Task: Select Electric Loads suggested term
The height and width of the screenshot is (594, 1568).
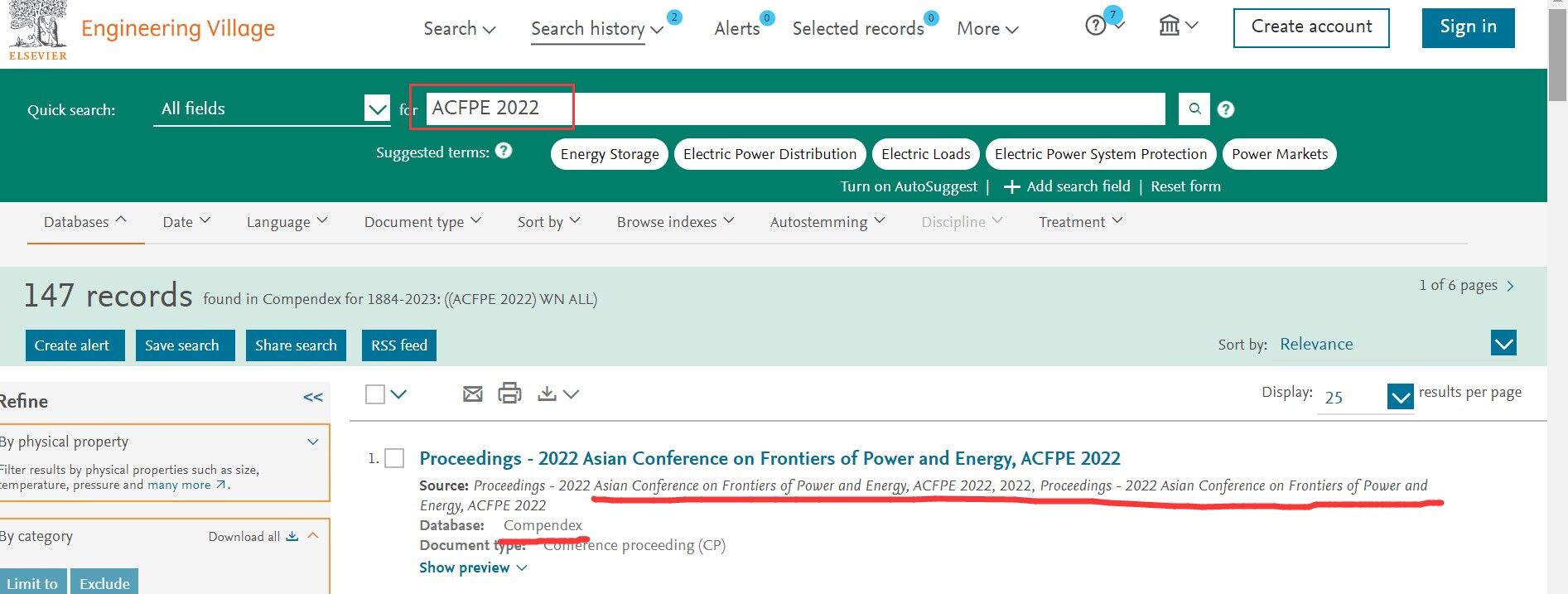Action: 925,154
